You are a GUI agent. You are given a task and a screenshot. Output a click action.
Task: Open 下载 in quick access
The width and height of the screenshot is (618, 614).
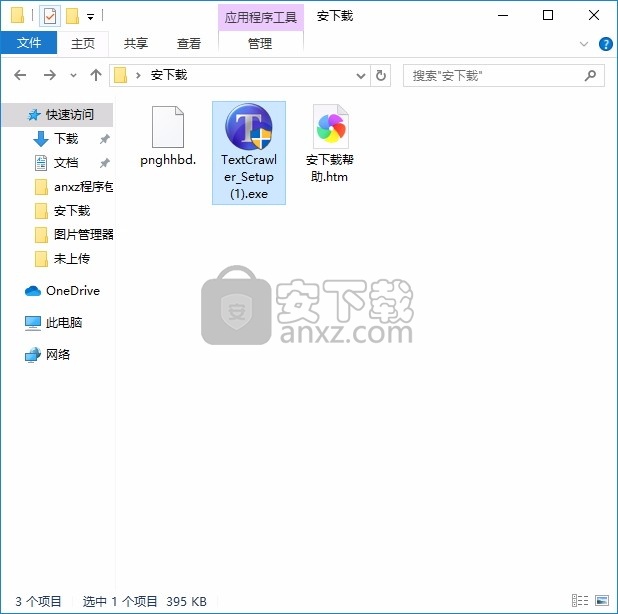point(66,139)
